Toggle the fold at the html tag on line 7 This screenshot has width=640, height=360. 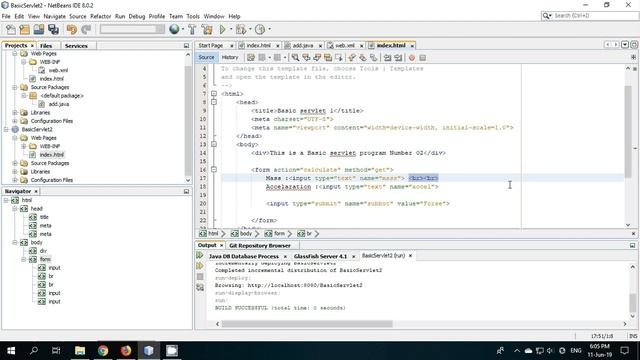click(214, 94)
